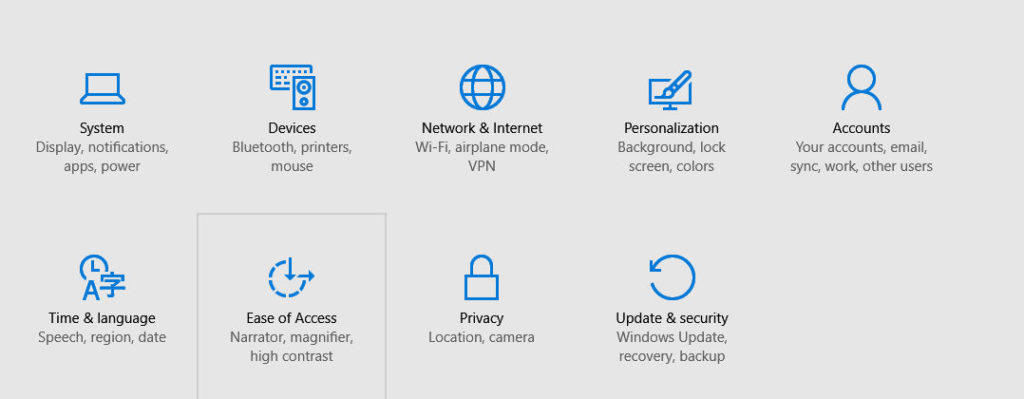Open Devices via keyboard and speaker icon
Image resolution: width=1024 pixels, height=399 pixels.
[x=292, y=87]
